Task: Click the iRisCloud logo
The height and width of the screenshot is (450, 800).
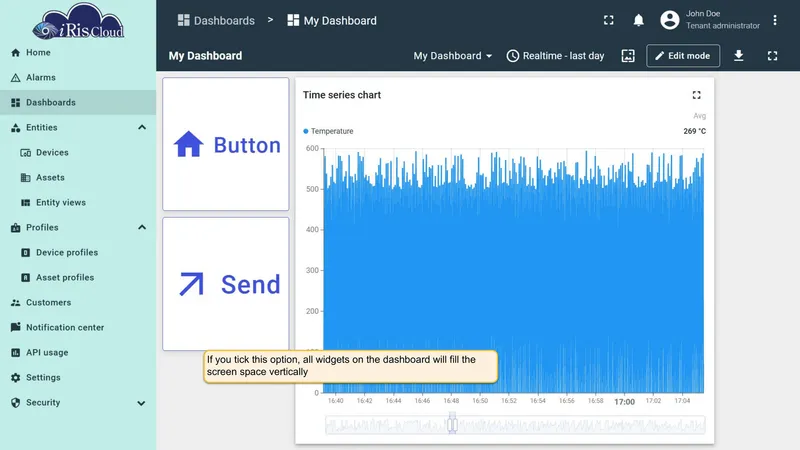Action: click(x=78, y=21)
